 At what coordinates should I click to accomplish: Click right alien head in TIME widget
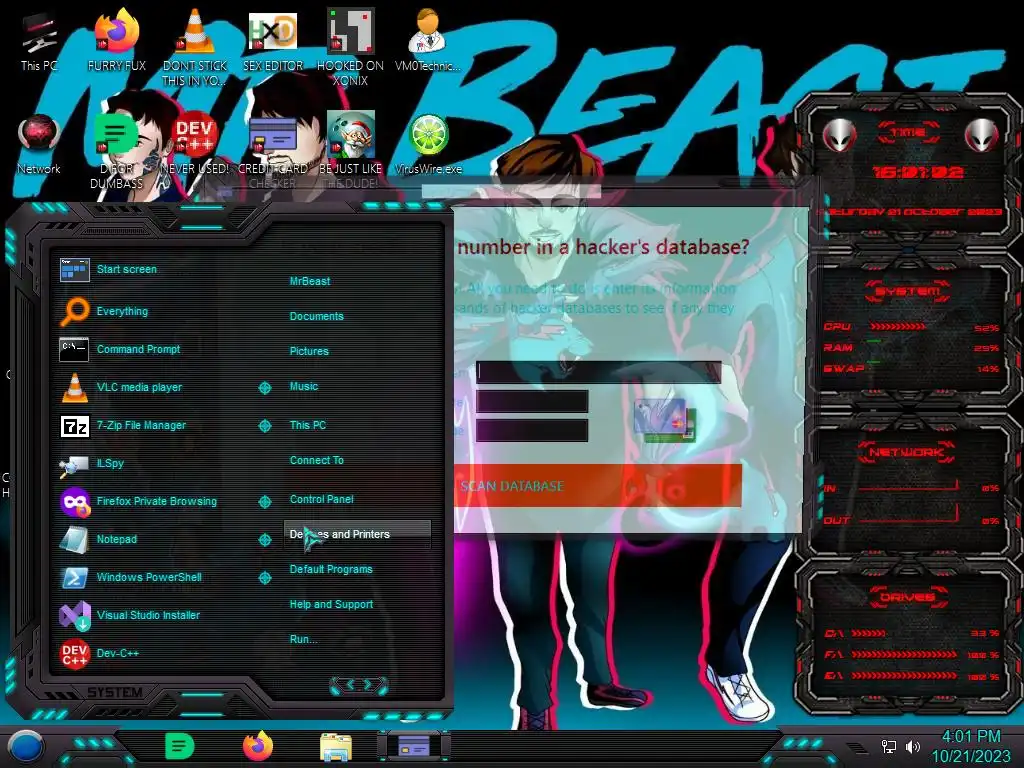tap(982, 136)
